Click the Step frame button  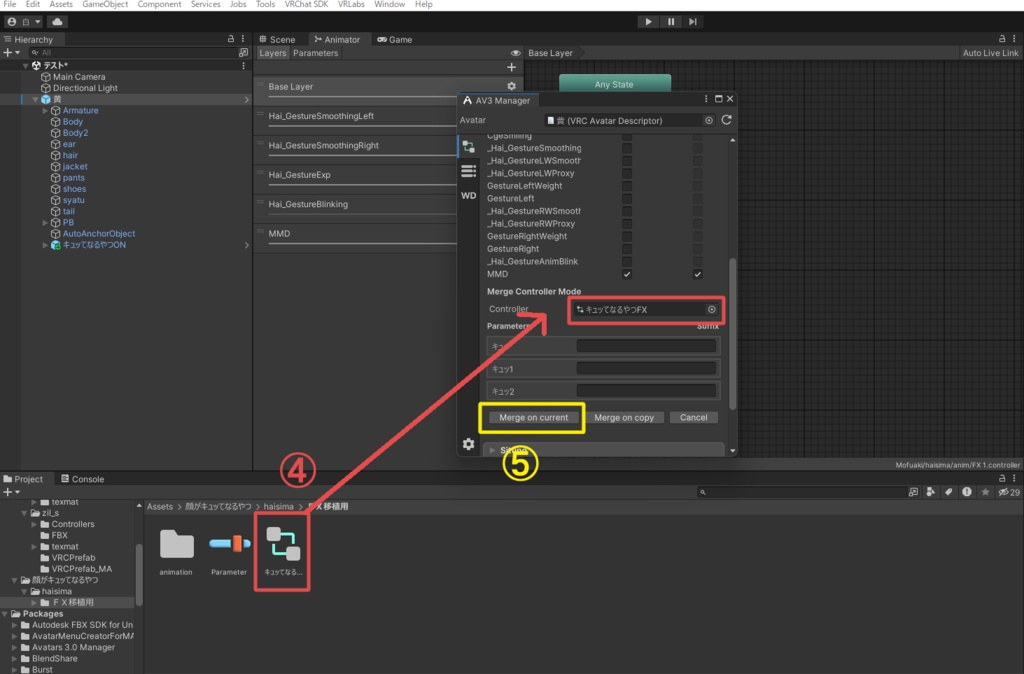point(693,22)
